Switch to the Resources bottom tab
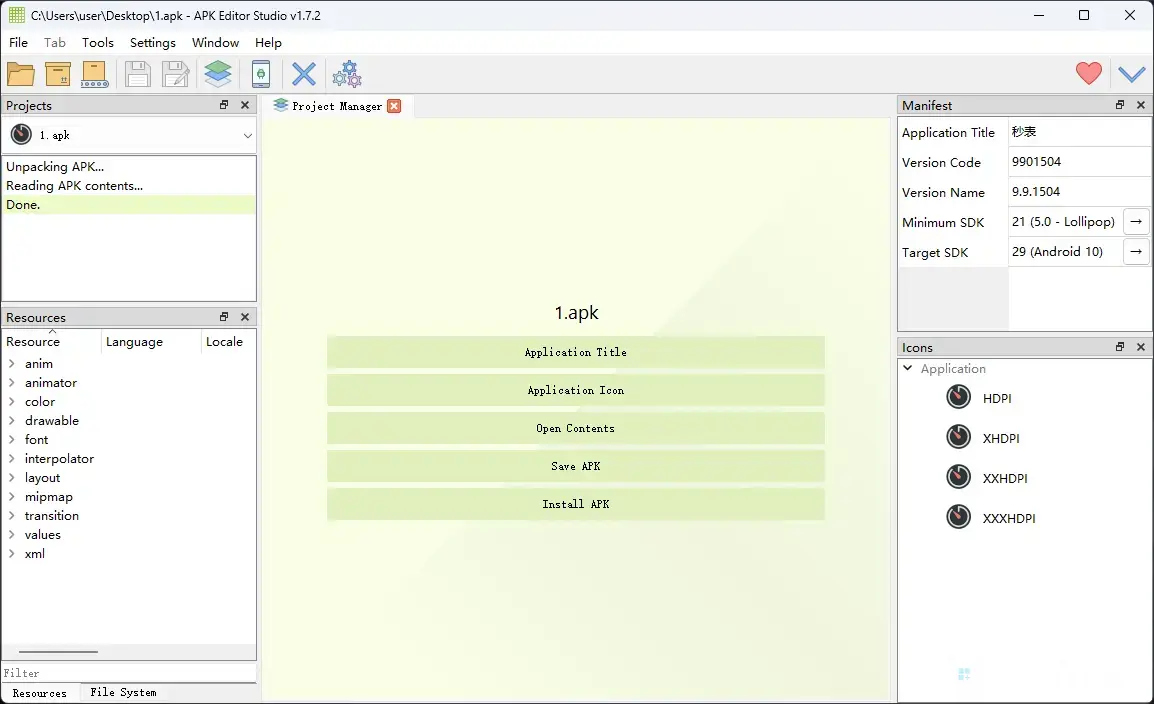Screen dimensions: 1154x704 point(39,693)
